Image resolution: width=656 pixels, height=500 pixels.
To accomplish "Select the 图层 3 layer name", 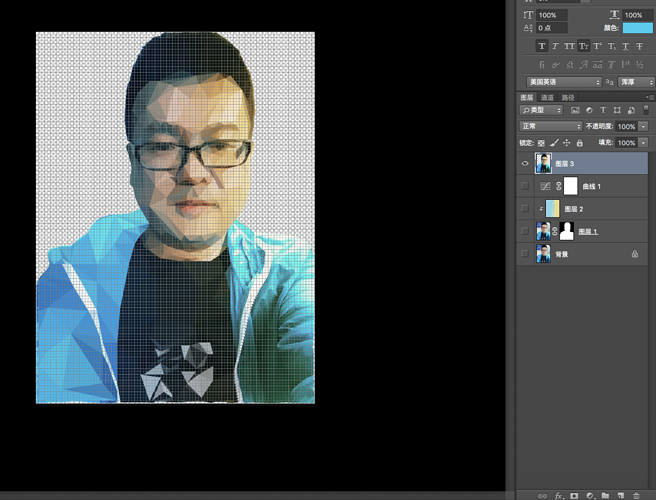I will tap(564, 164).
